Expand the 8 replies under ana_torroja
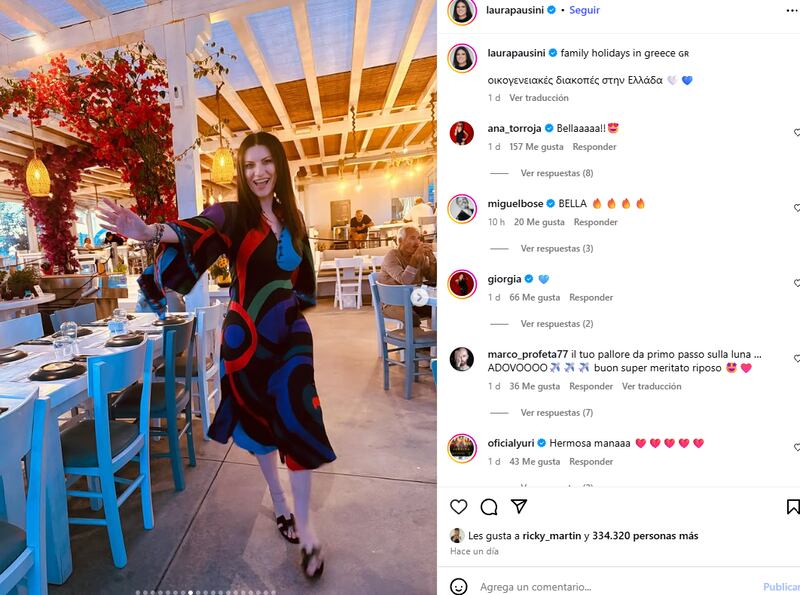 [x=557, y=173]
